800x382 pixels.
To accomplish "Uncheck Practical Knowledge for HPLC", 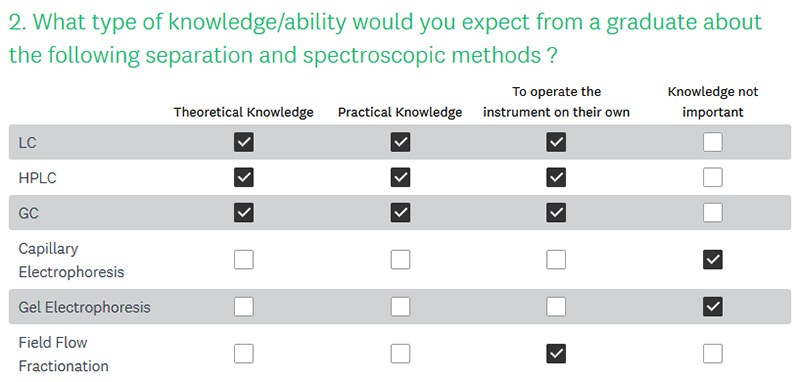I will tap(401, 177).
